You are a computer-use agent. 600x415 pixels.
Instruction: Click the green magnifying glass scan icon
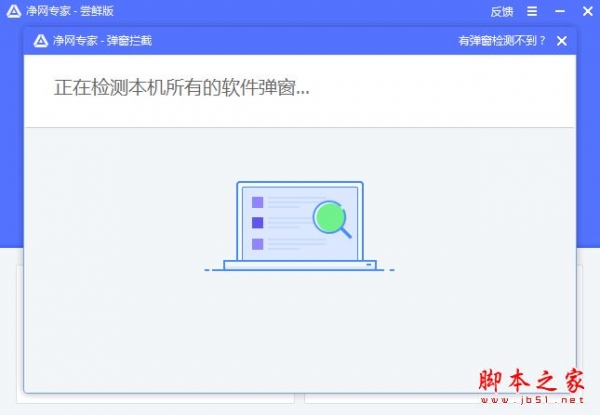332,220
